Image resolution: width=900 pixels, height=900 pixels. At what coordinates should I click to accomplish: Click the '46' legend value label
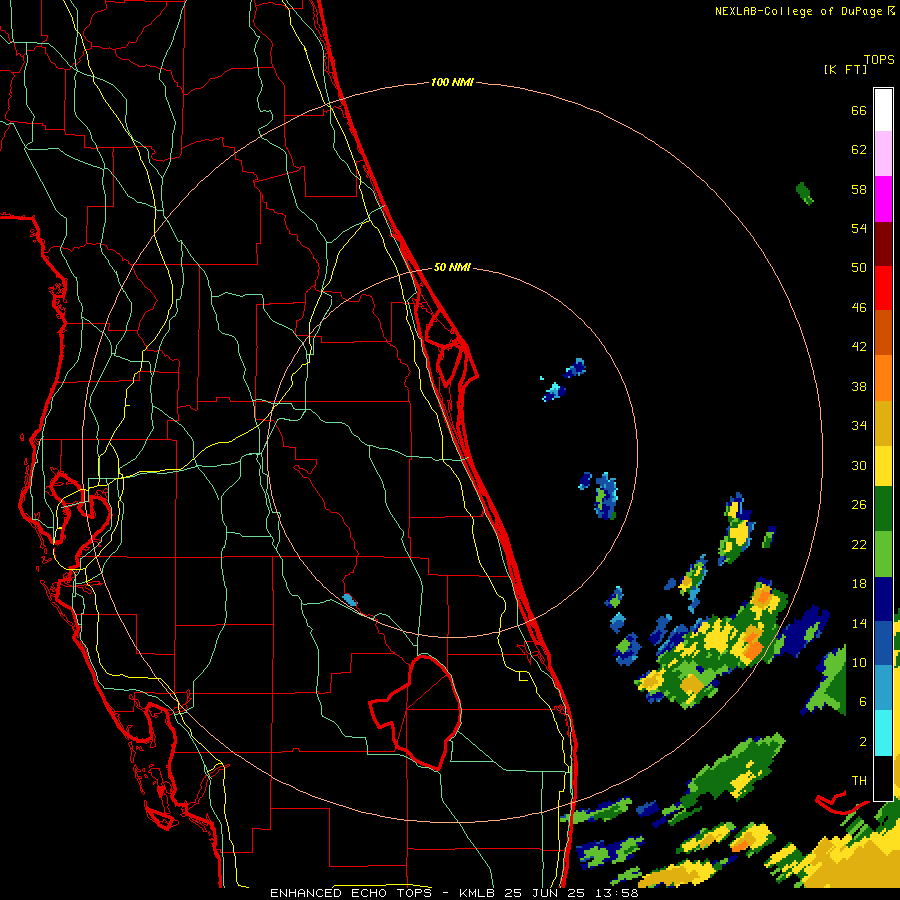(859, 308)
